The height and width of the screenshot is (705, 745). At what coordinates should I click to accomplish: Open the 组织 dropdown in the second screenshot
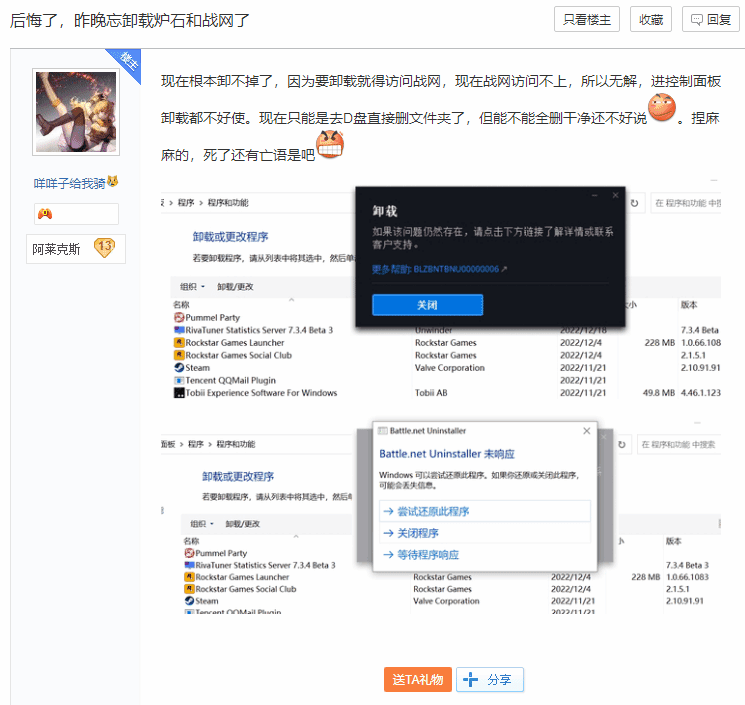tap(202, 524)
